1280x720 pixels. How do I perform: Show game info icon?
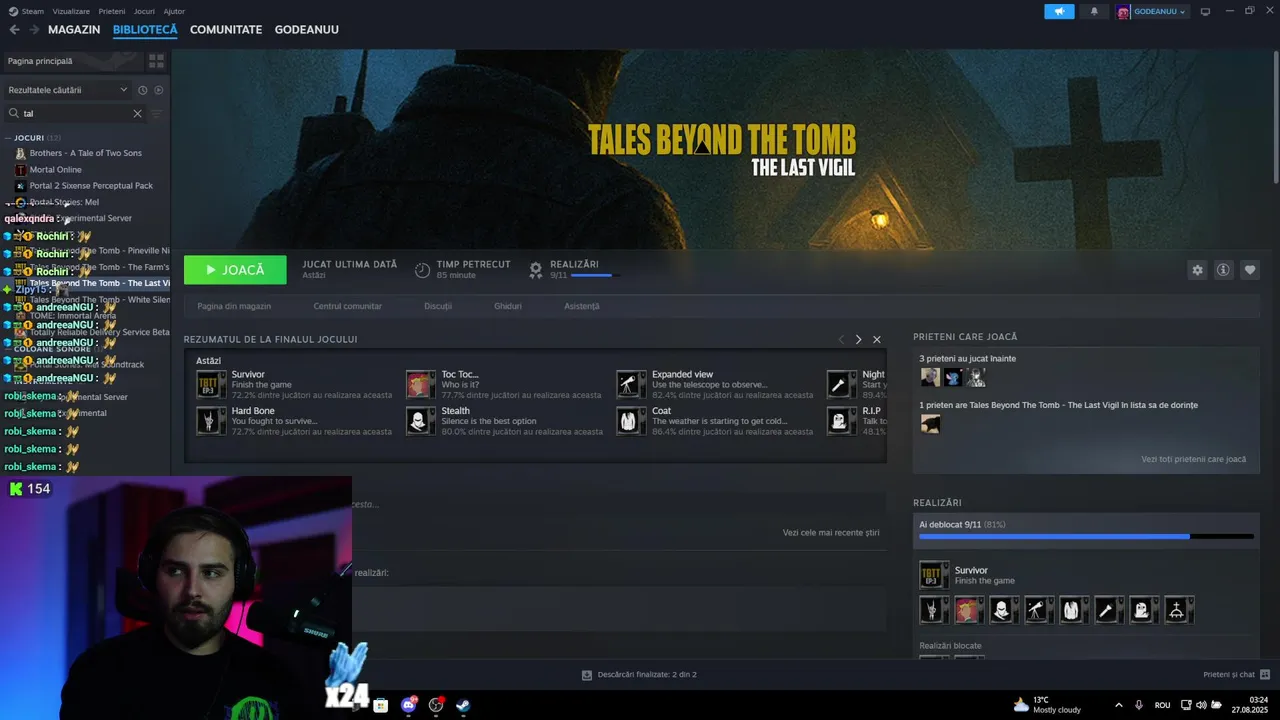(x=1223, y=270)
